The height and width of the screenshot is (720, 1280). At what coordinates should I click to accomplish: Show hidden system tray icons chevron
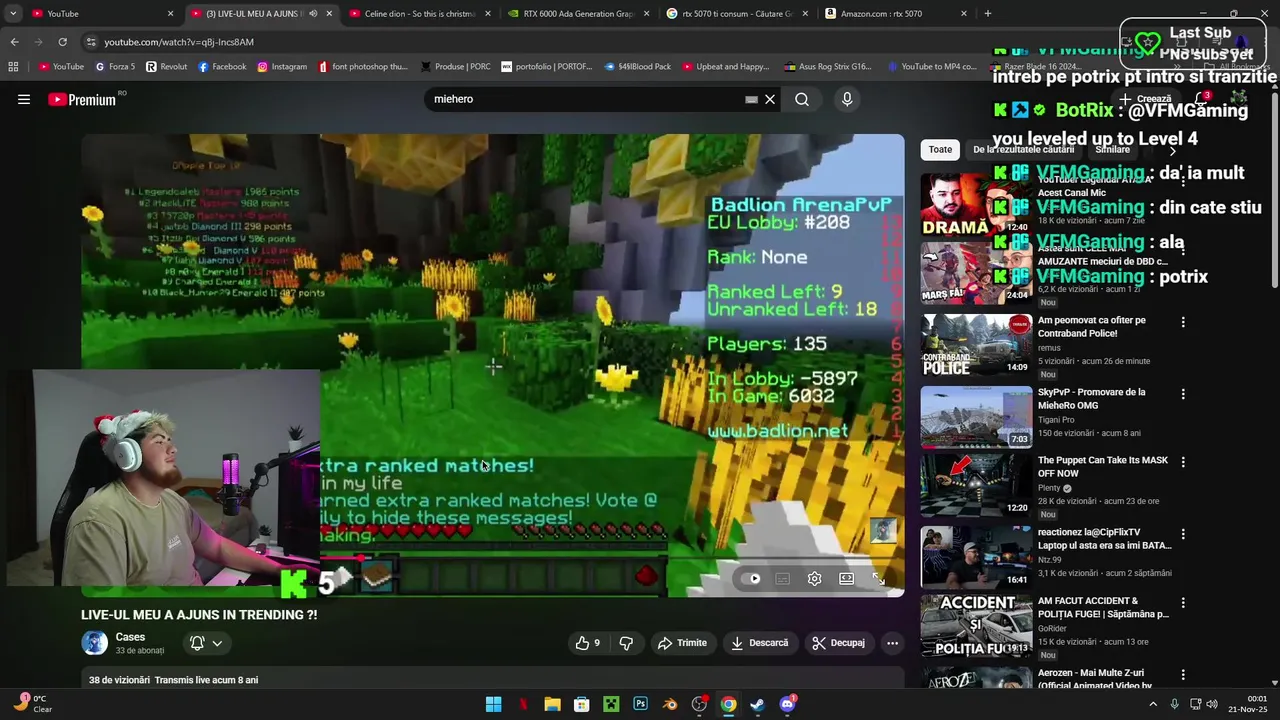click(x=1152, y=705)
